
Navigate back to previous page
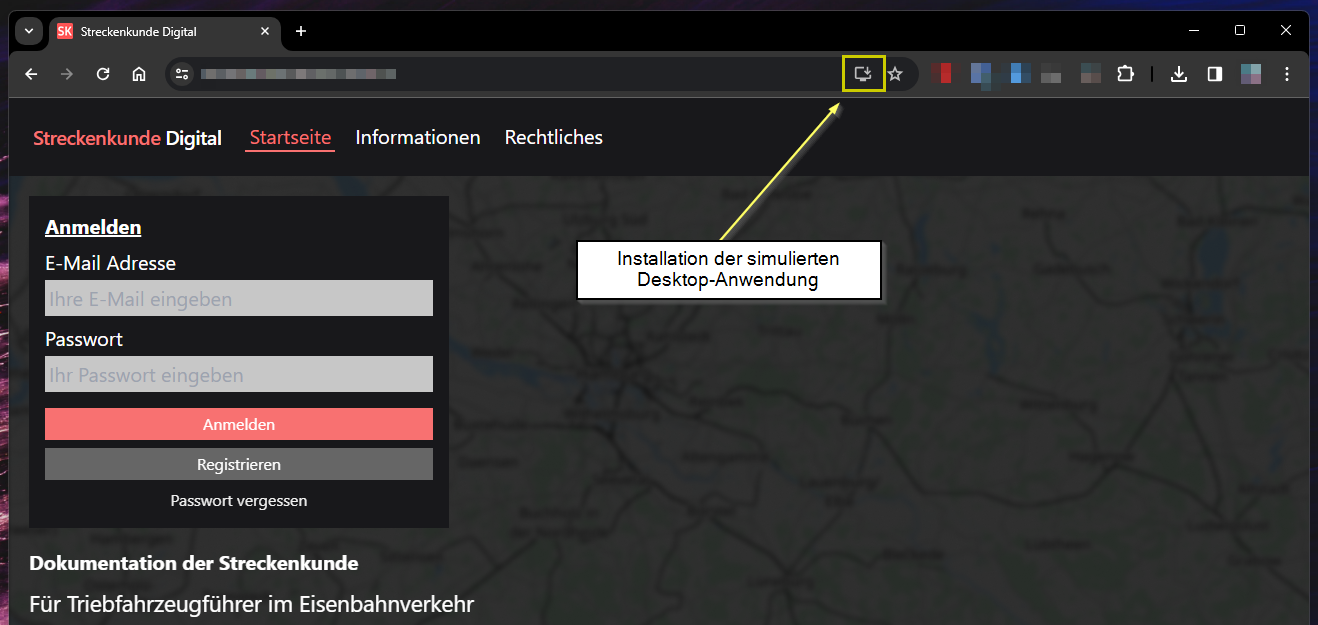click(x=31, y=74)
